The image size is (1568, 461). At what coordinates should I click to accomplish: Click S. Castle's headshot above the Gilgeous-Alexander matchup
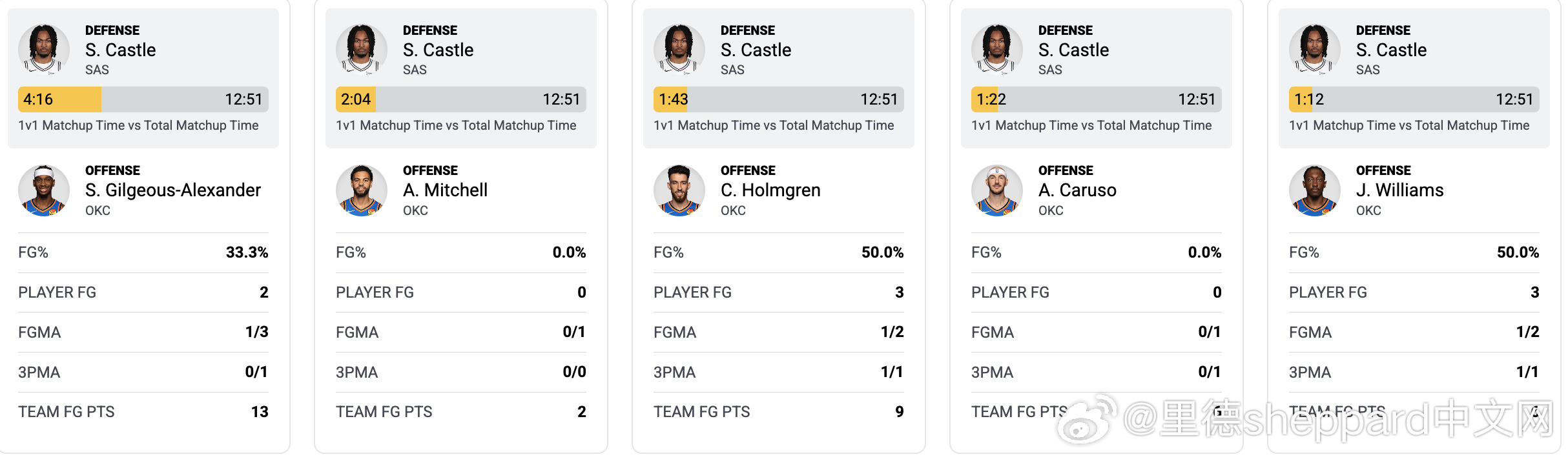[44, 50]
